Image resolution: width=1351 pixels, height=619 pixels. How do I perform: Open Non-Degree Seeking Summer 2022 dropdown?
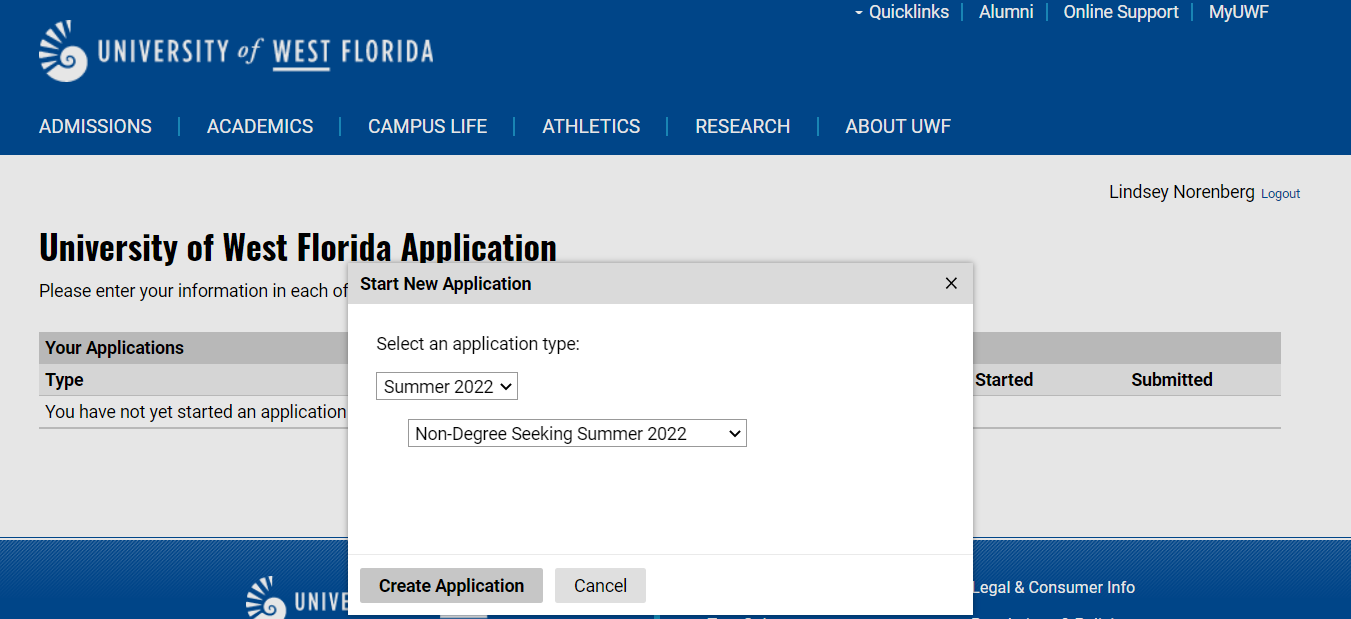tap(577, 433)
